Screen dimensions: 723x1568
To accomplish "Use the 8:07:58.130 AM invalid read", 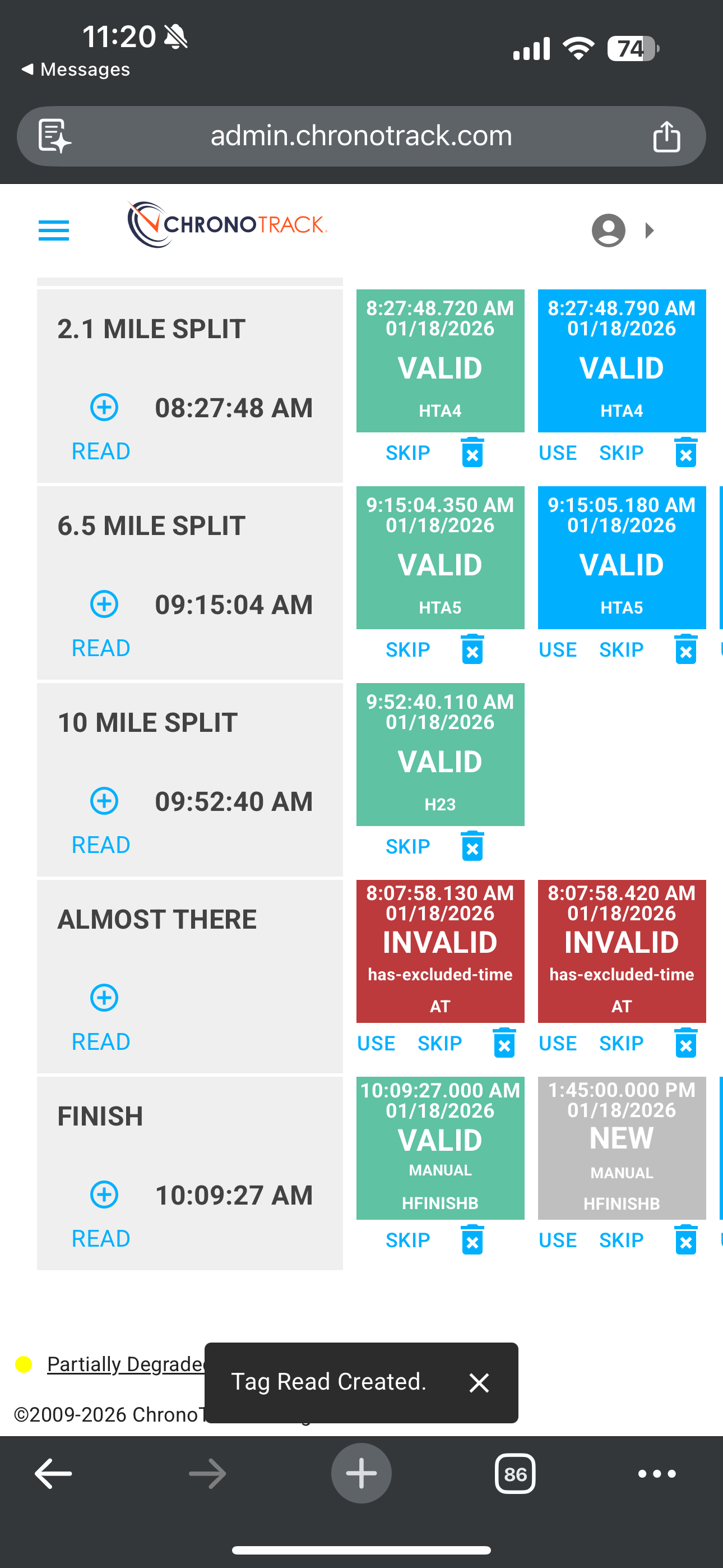I will (x=376, y=1043).
